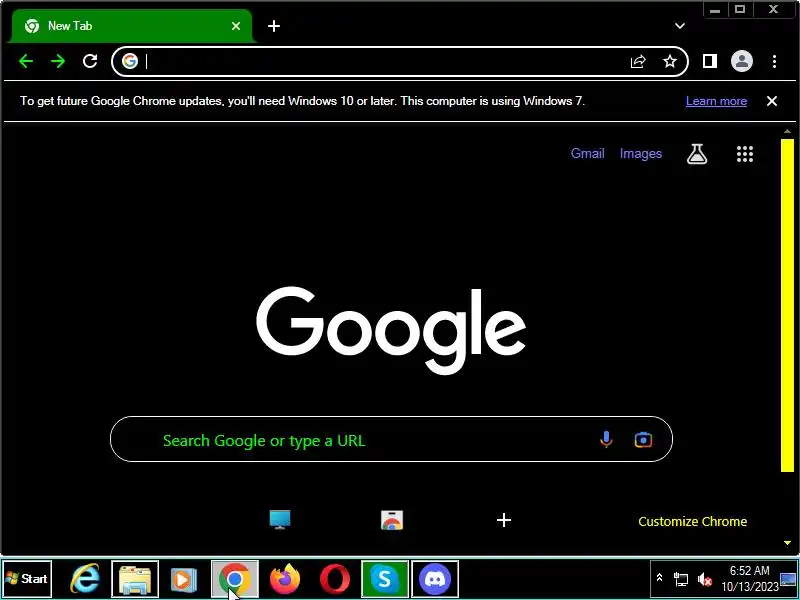Click the scrollbar down arrow

click(x=787, y=543)
